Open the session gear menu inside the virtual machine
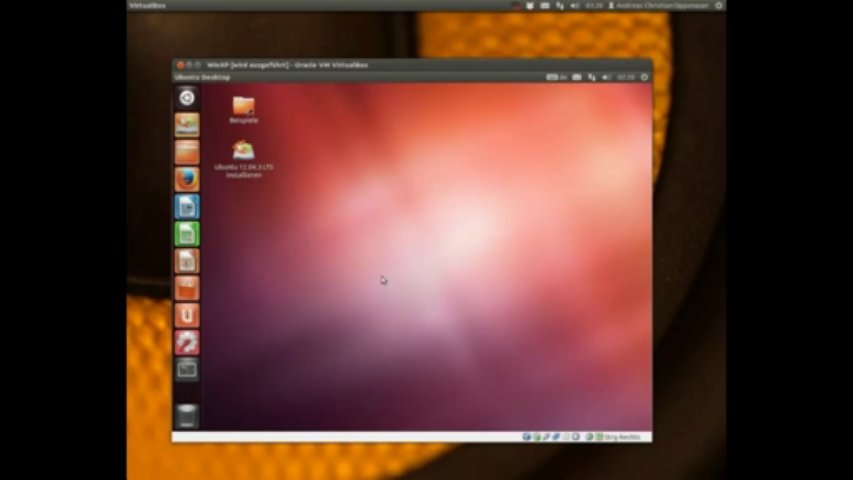The height and width of the screenshot is (480, 853). point(644,77)
